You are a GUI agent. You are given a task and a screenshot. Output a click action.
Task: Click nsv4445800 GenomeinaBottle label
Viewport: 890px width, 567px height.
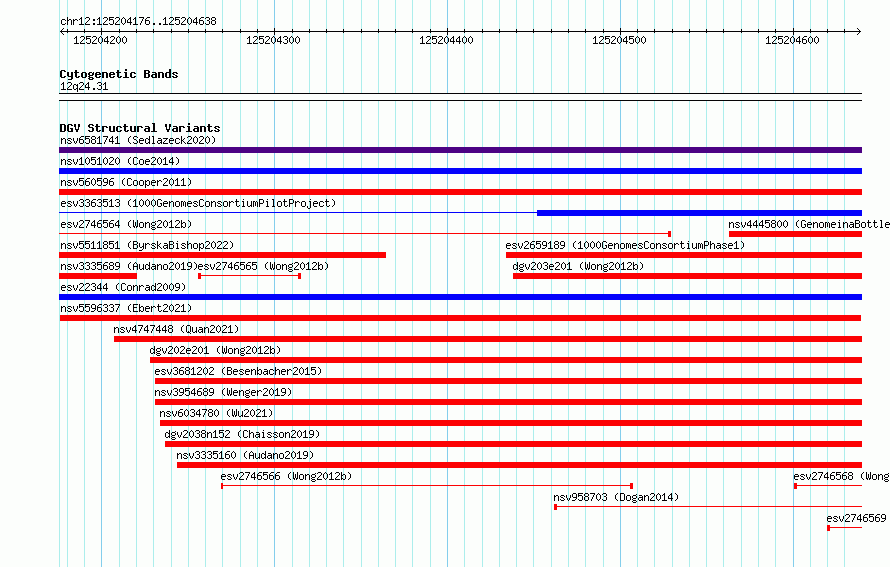coord(809,224)
